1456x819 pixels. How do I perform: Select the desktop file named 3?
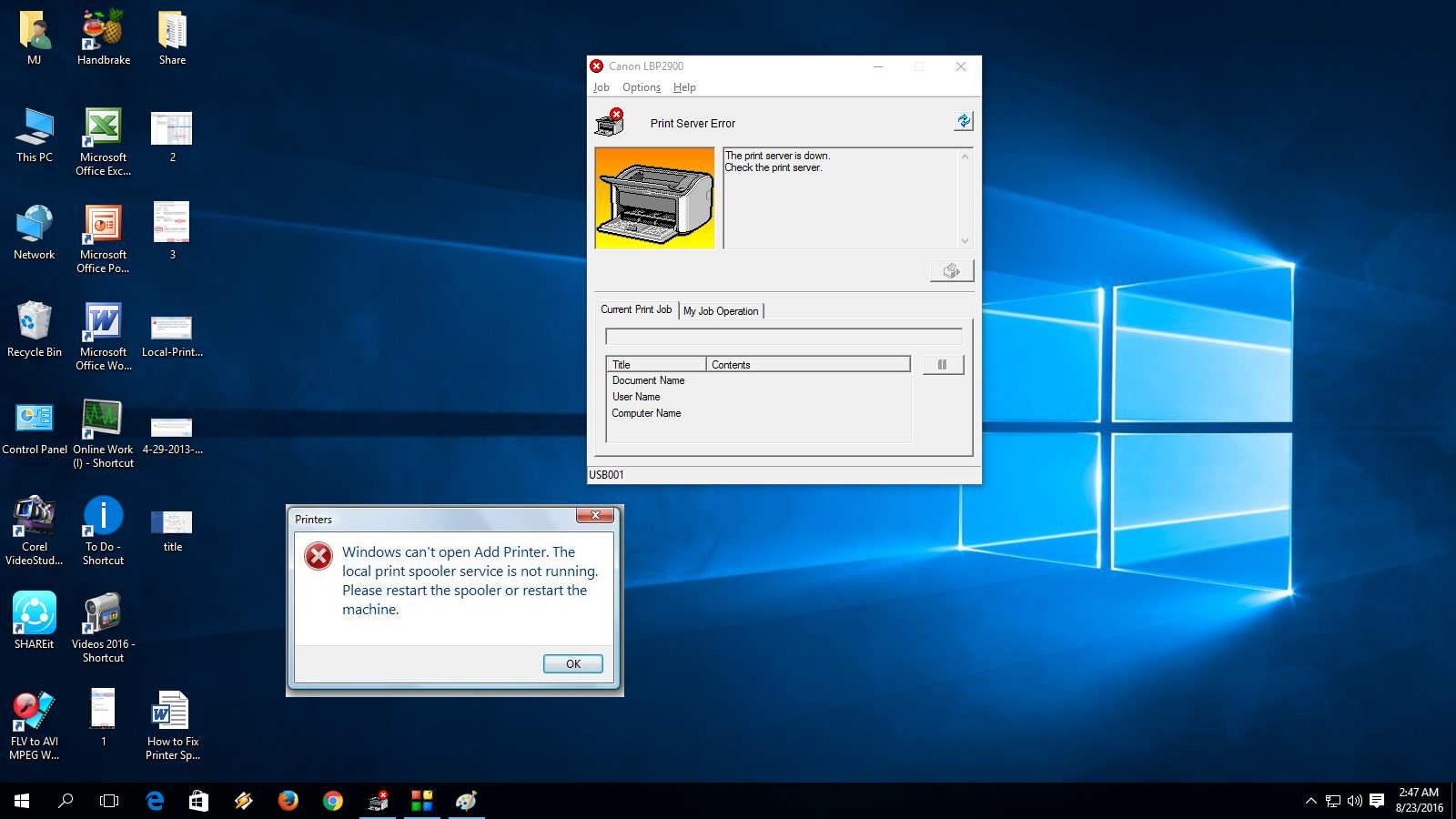(172, 233)
